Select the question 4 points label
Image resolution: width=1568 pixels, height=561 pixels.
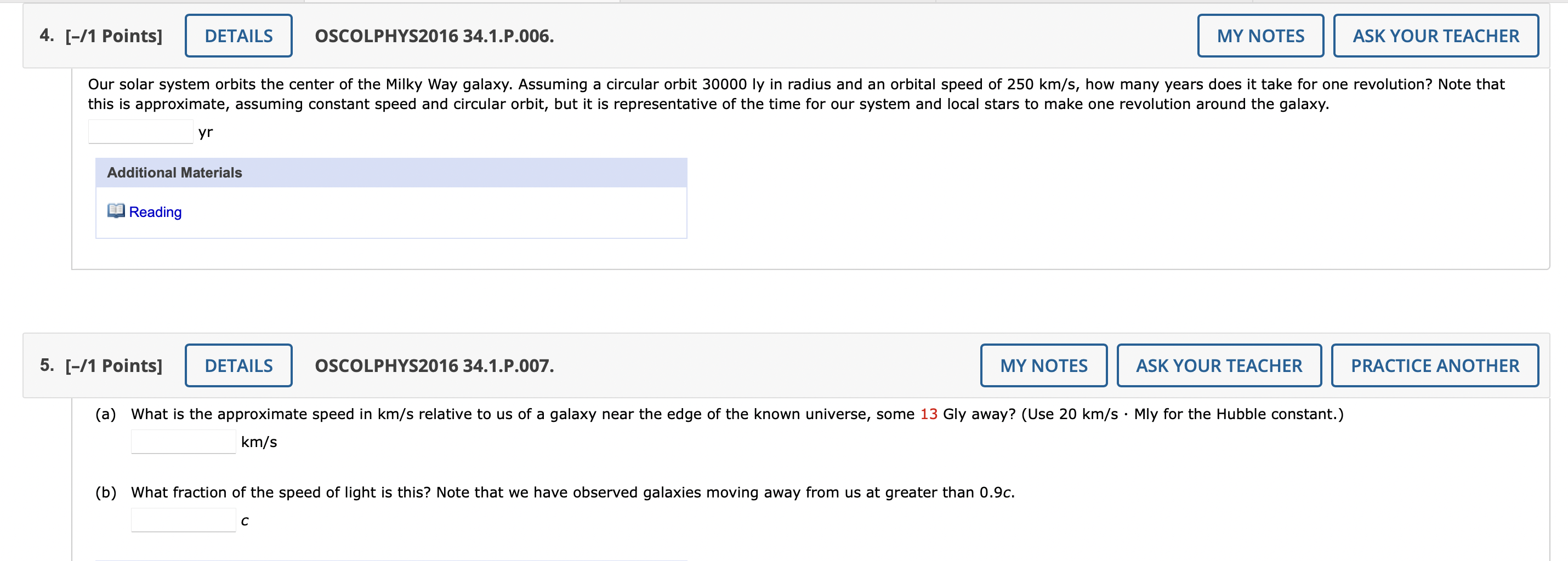[111, 35]
